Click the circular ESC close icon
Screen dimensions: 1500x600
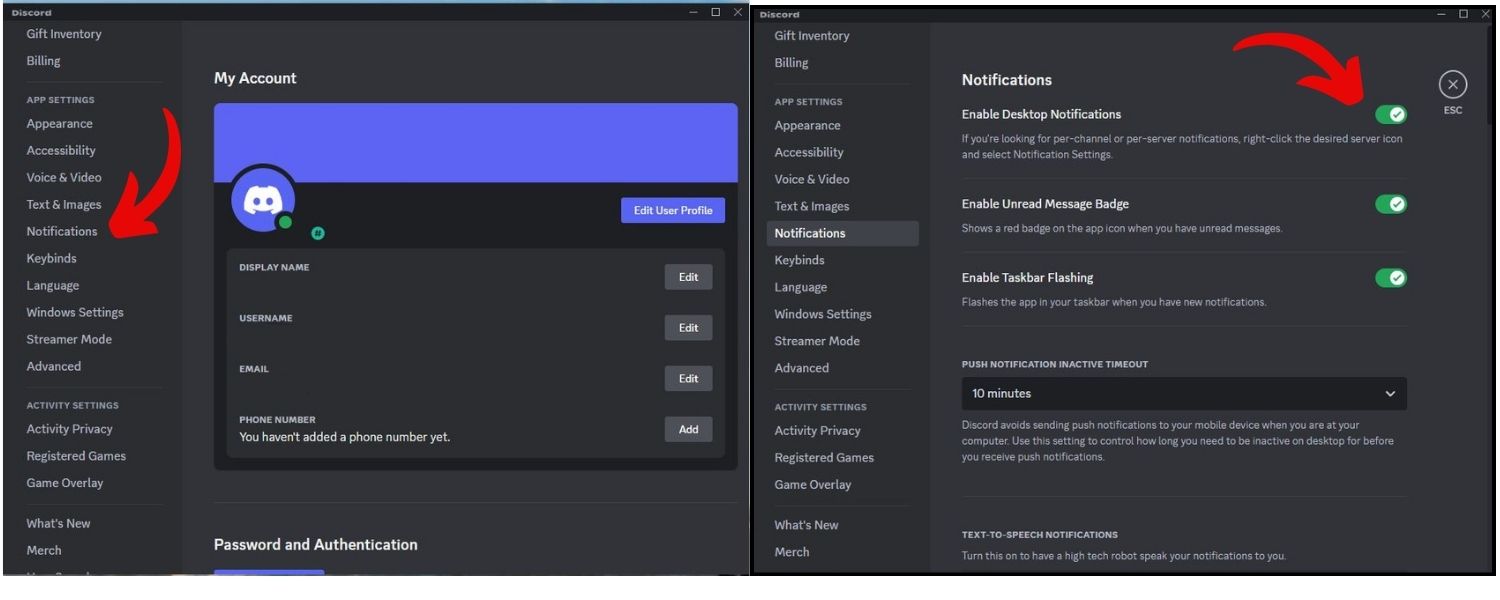click(x=1452, y=84)
